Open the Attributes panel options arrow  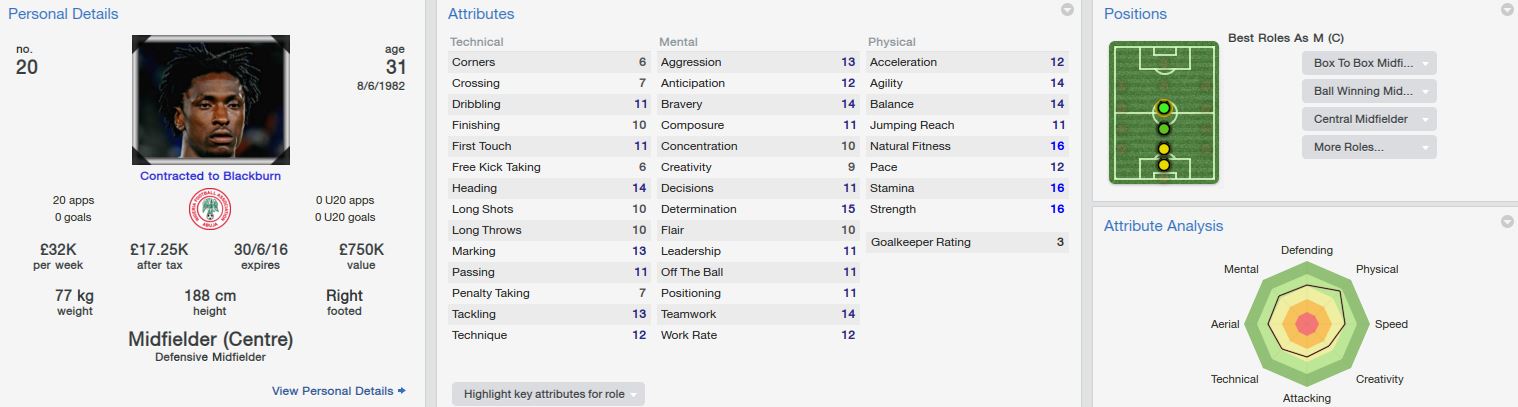pos(1067,10)
